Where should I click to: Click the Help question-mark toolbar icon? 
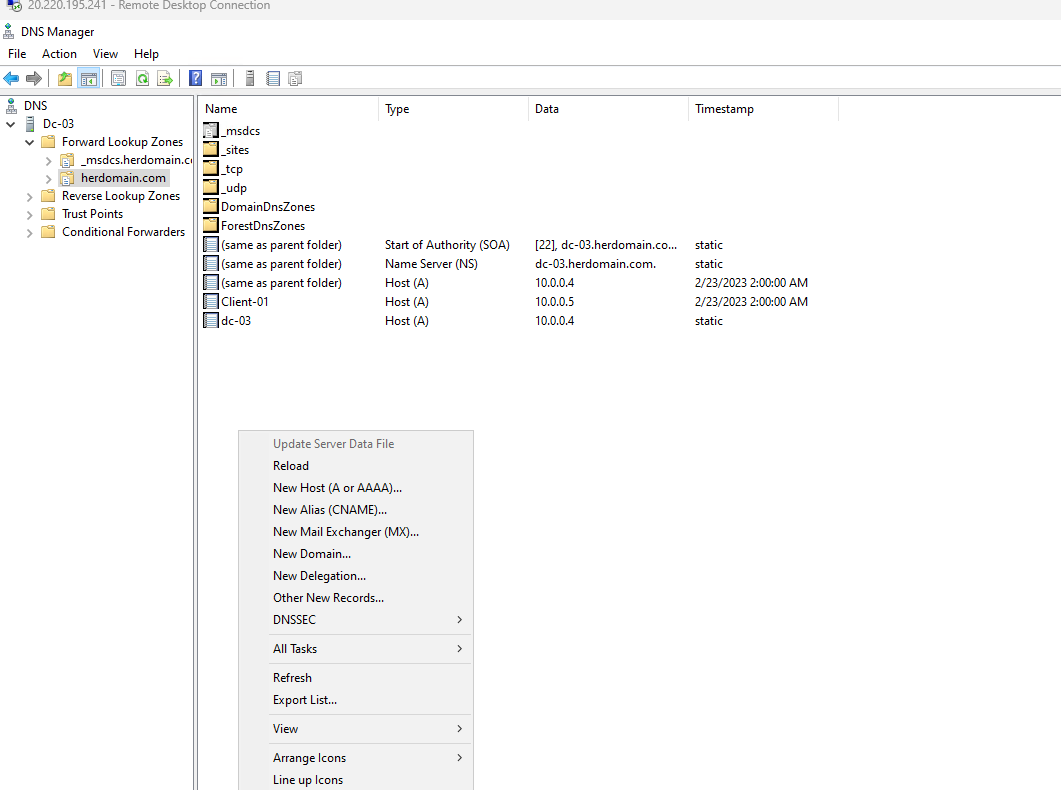click(x=195, y=78)
